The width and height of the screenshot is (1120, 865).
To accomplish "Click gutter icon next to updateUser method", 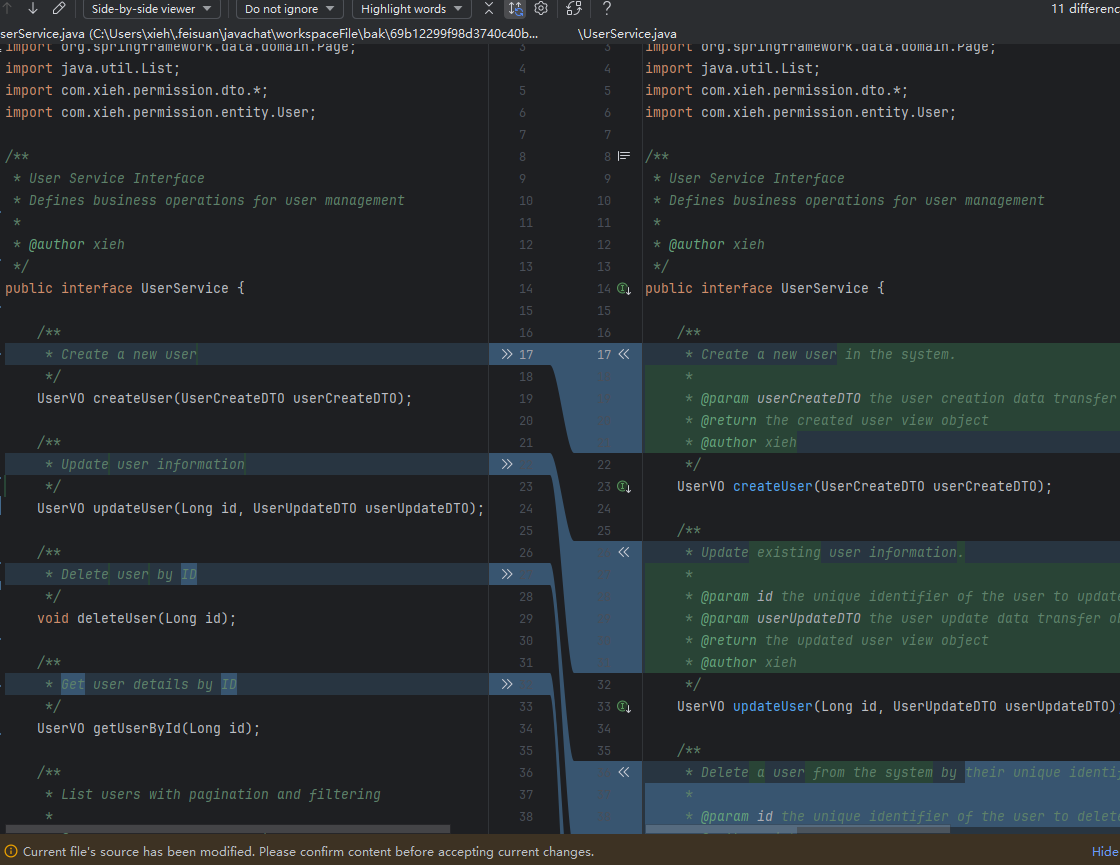I will [x=624, y=707].
